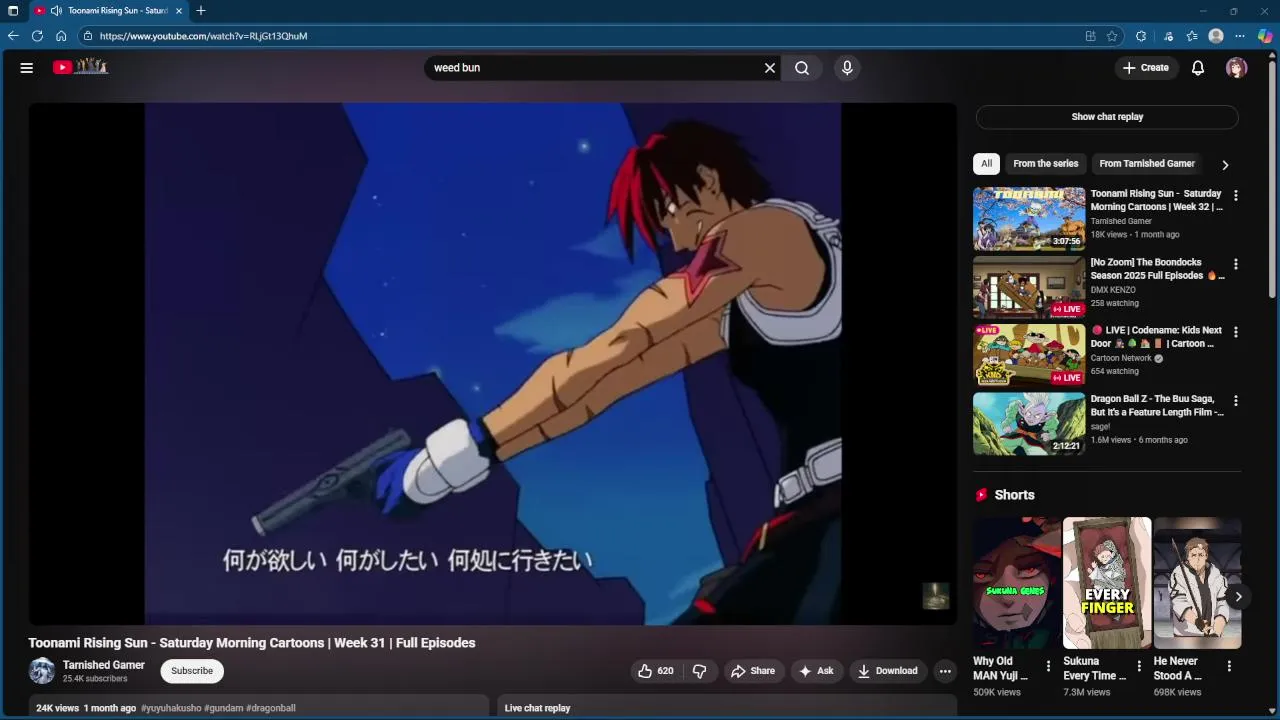Open browser Settings and more ellipsis
The width and height of the screenshot is (1280, 720).
[x=1241, y=36]
